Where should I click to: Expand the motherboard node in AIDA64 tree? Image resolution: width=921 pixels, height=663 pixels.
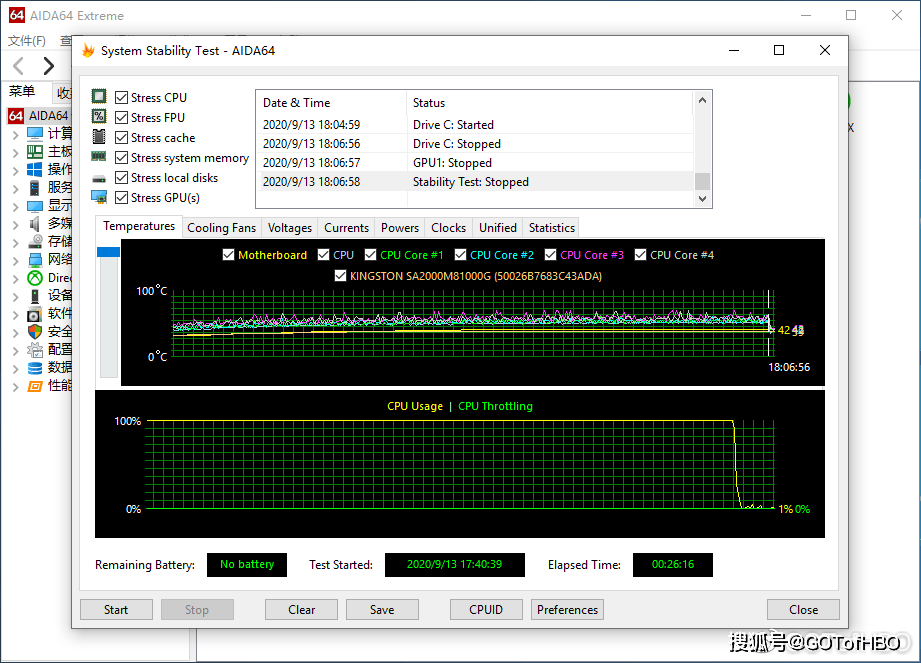(x=16, y=152)
